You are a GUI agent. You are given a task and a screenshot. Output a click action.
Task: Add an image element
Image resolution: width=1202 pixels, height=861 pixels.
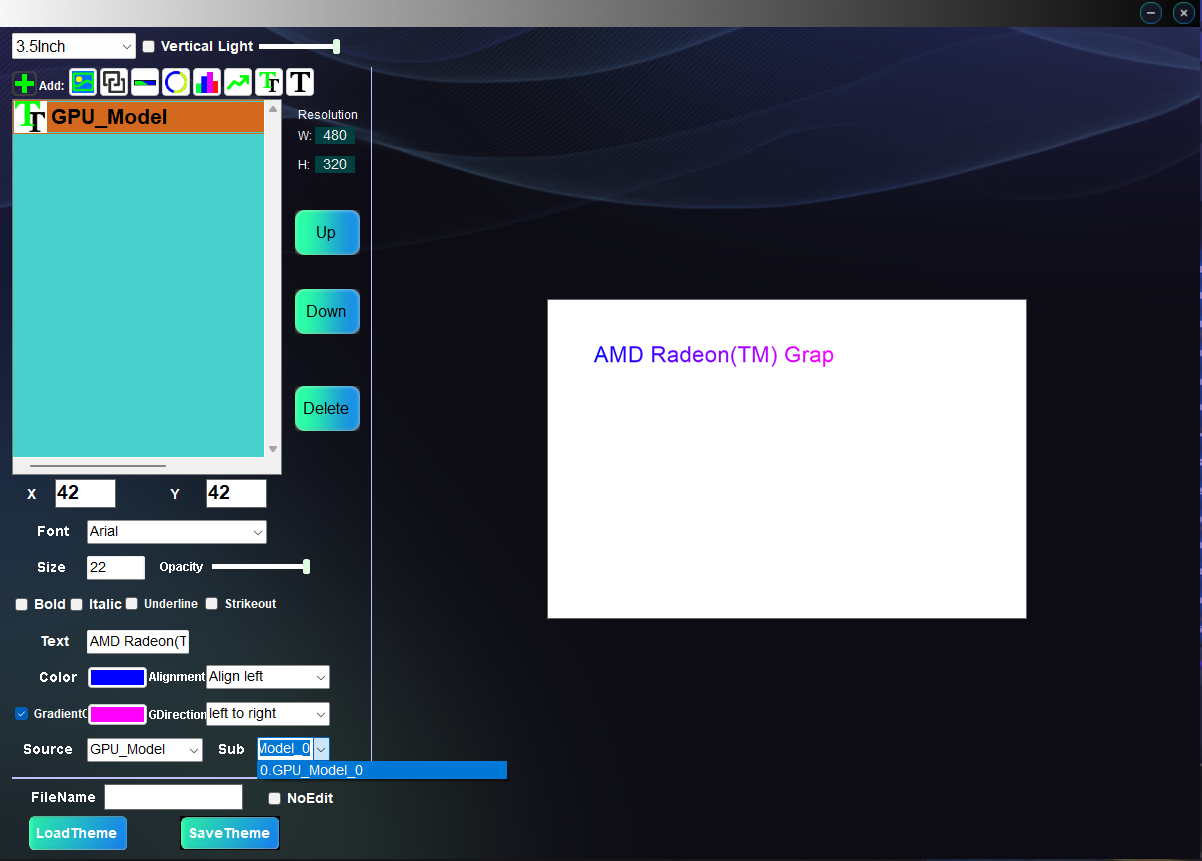83,83
